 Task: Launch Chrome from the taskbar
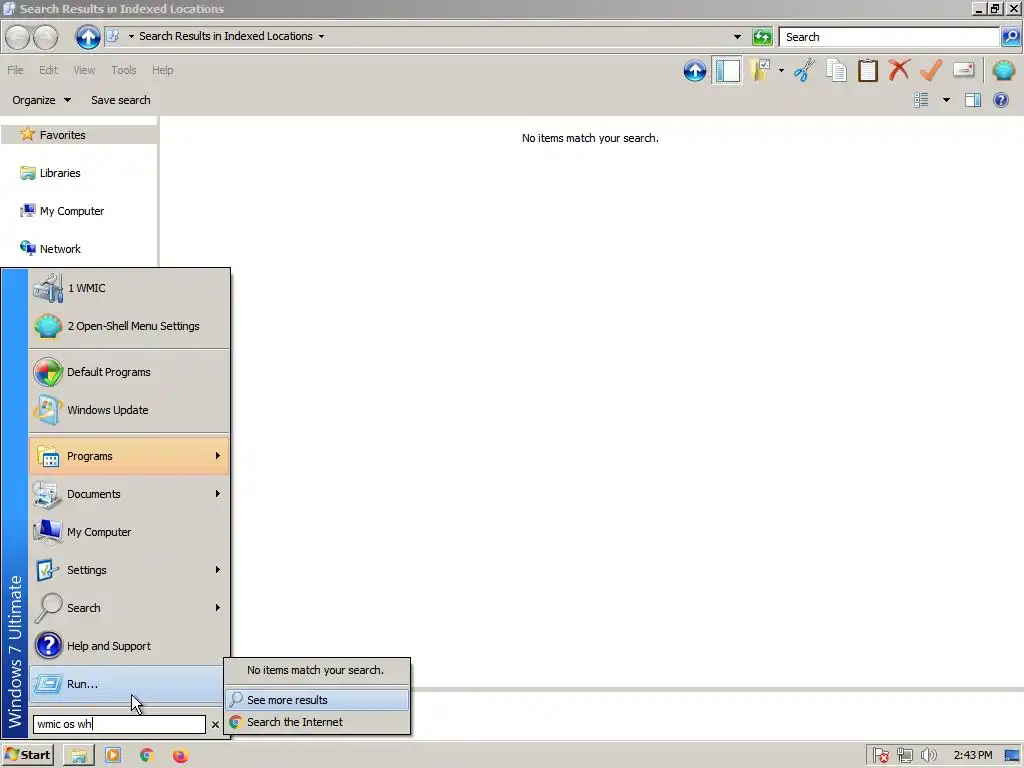[x=146, y=756]
